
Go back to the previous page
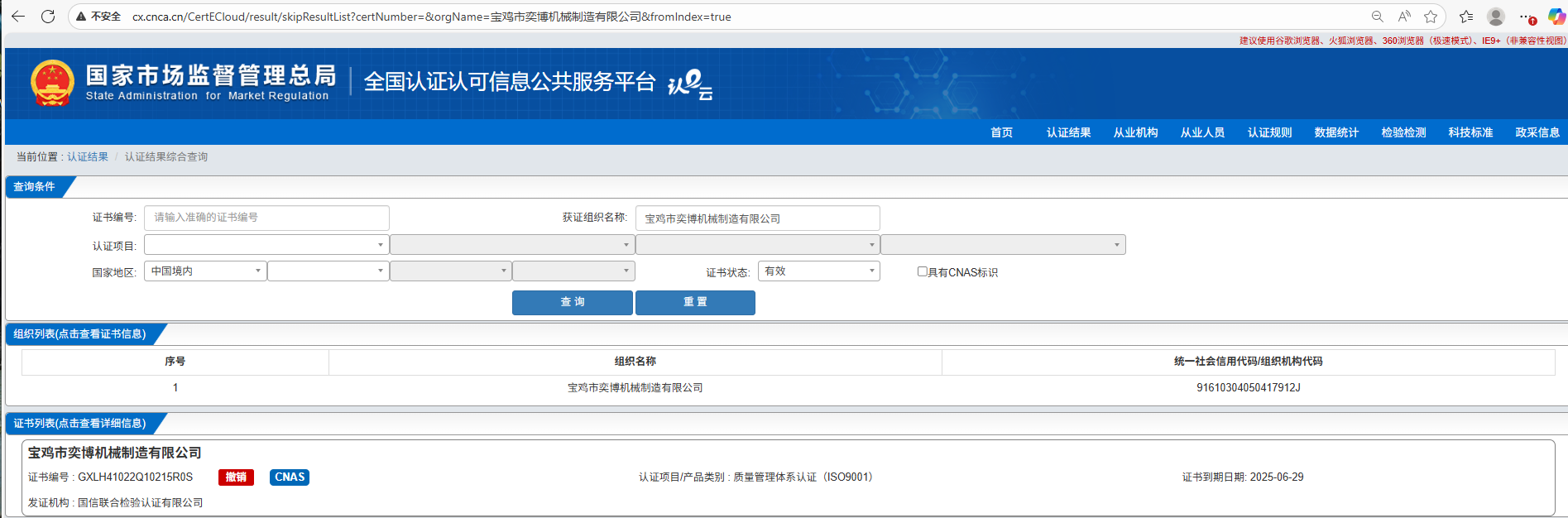point(18,17)
